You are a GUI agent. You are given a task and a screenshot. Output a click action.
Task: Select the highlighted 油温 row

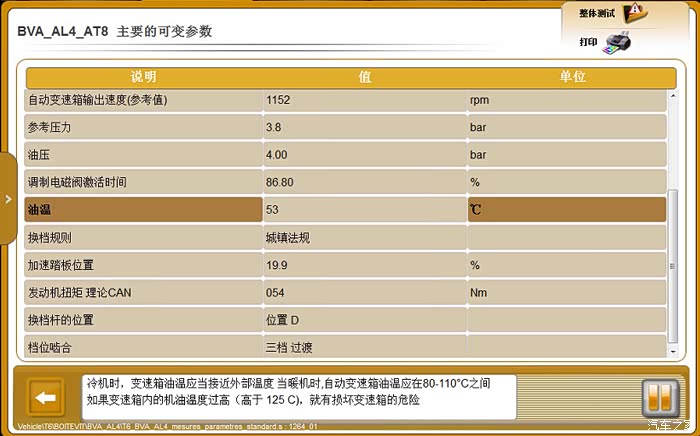(x=345, y=210)
